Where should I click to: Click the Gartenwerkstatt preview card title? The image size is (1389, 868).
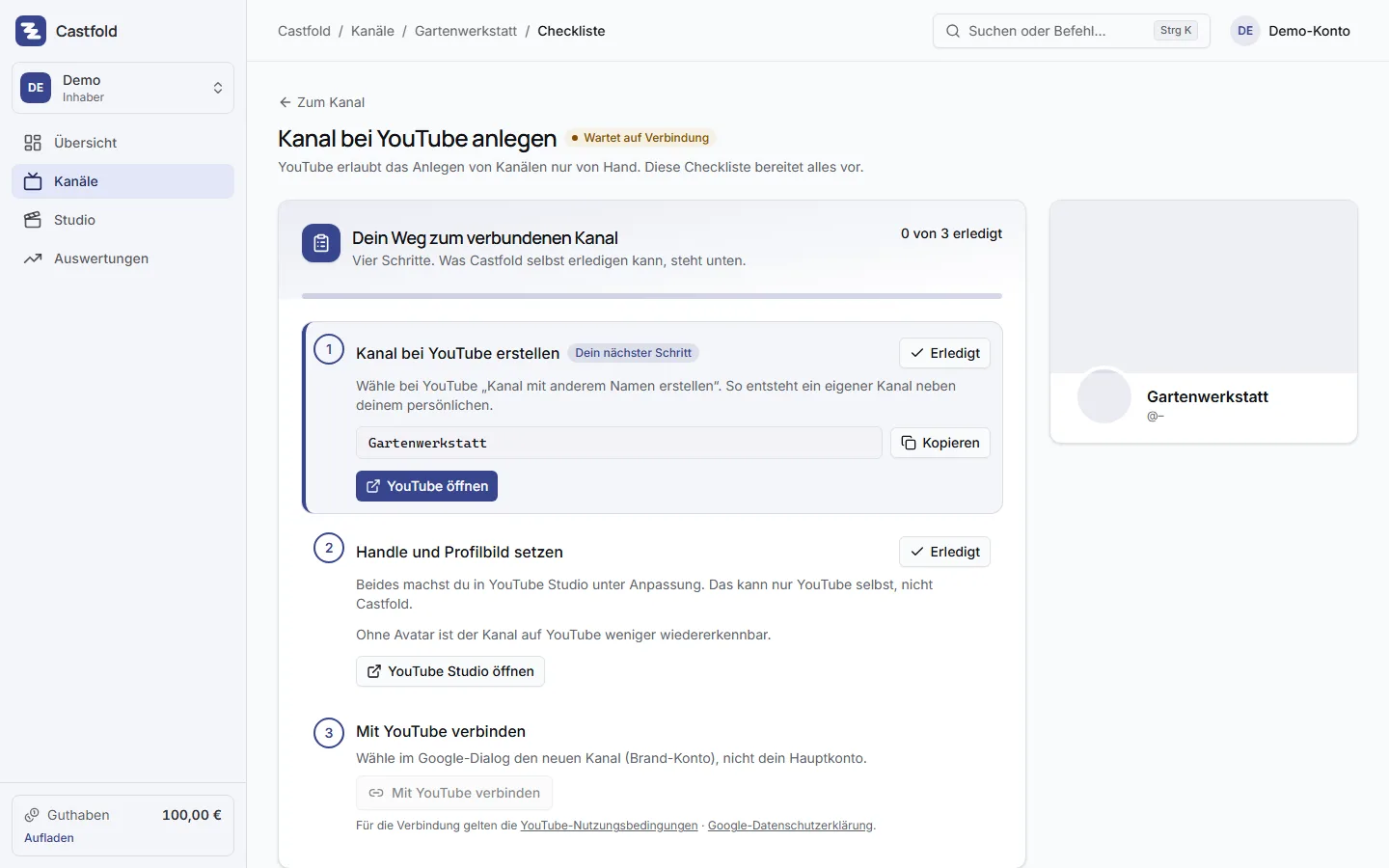coord(1208,396)
